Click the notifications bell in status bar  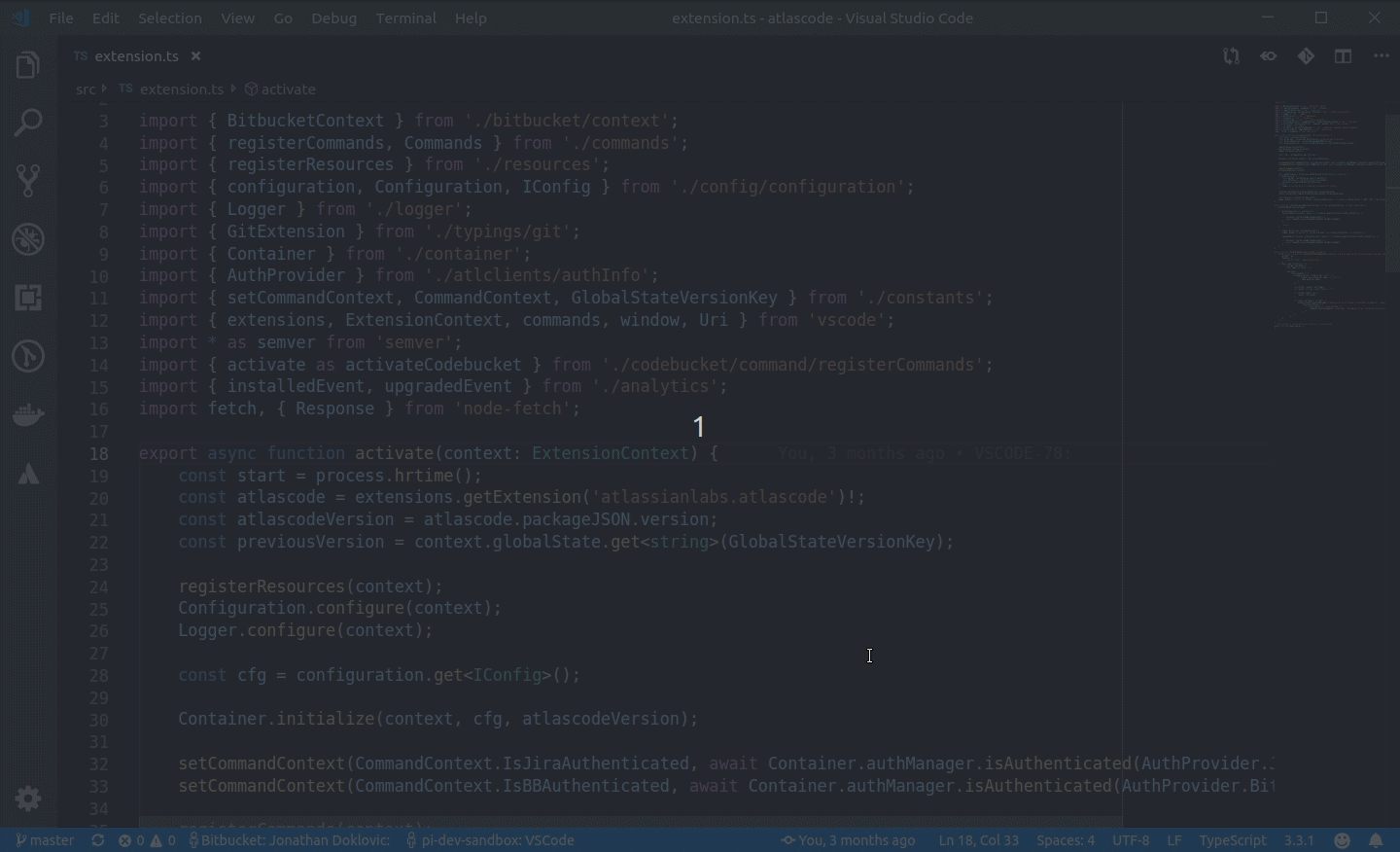click(1377, 840)
